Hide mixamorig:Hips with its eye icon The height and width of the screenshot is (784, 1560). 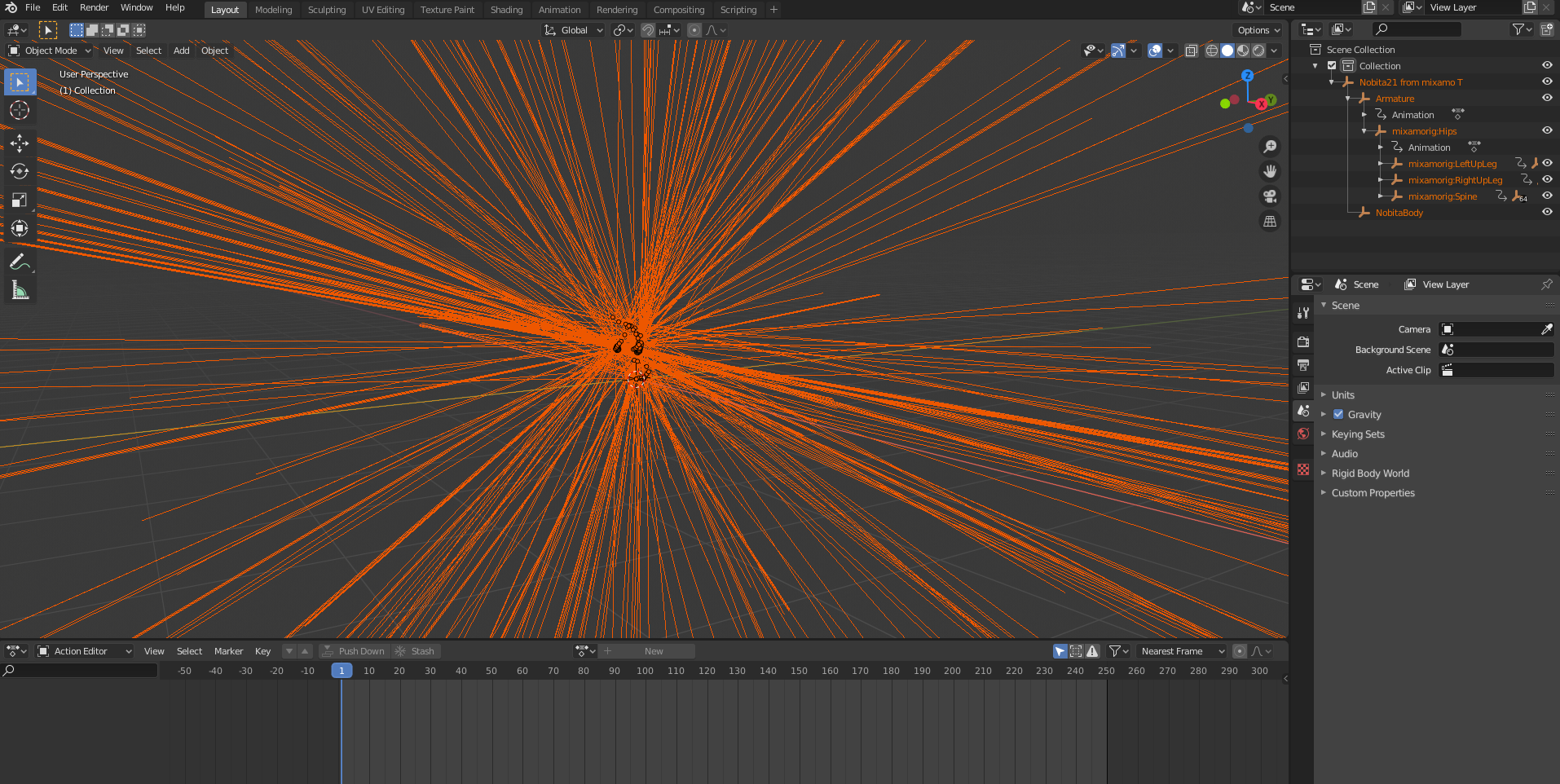point(1547,130)
